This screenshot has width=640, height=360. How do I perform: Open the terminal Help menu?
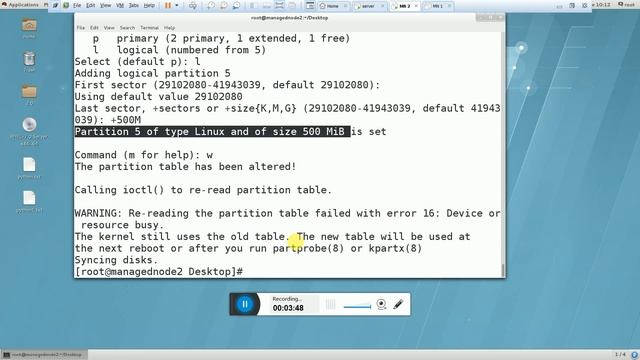[x=169, y=28]
